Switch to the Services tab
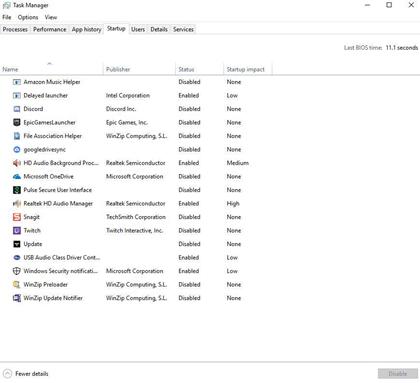The width and height of the screenshot is (420, 383). (x=183, y=29)
